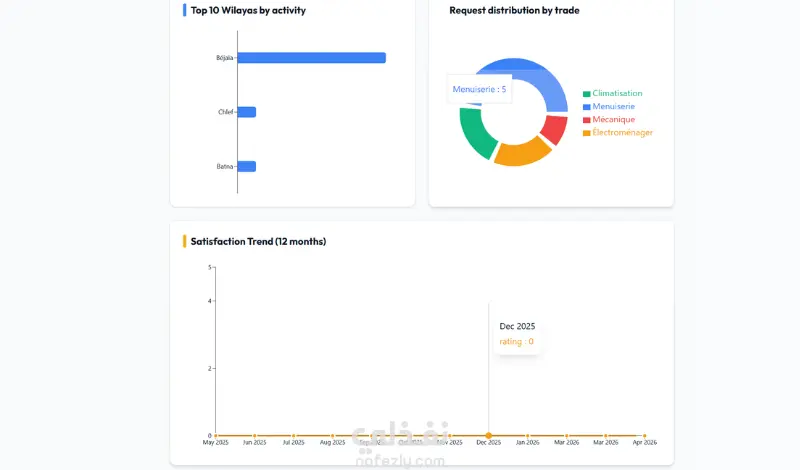This screenshot has width=800, height=470.
Task: Select the orange Électroménager donut segment
Action: pos(522,153)
